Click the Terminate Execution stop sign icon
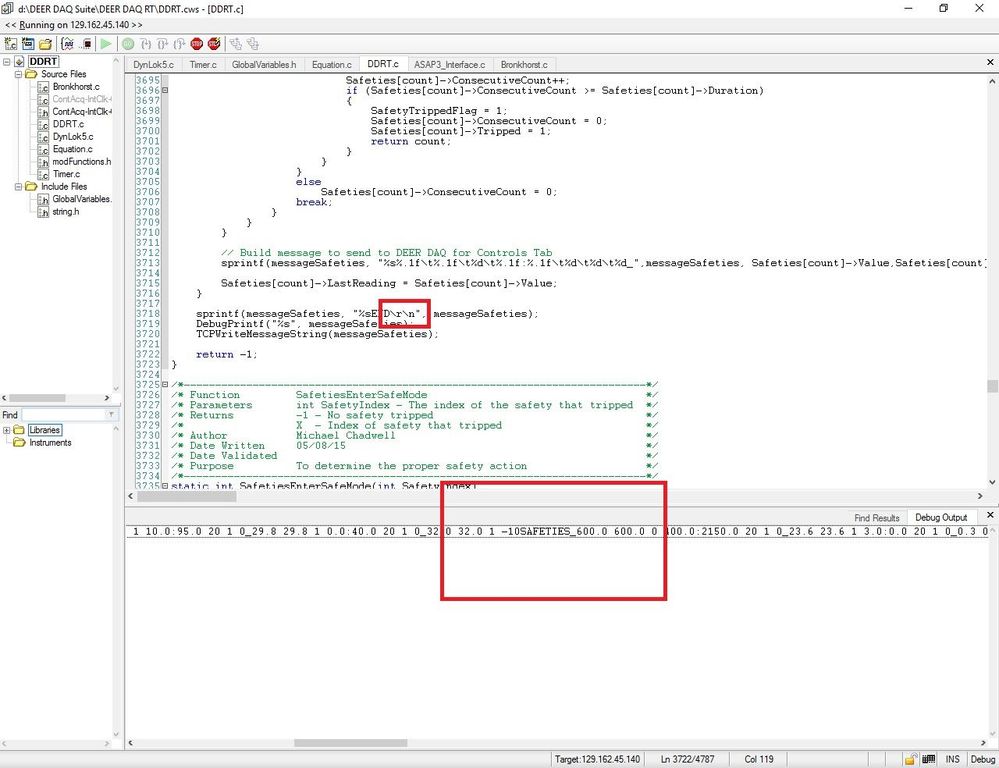 (197, 44)
